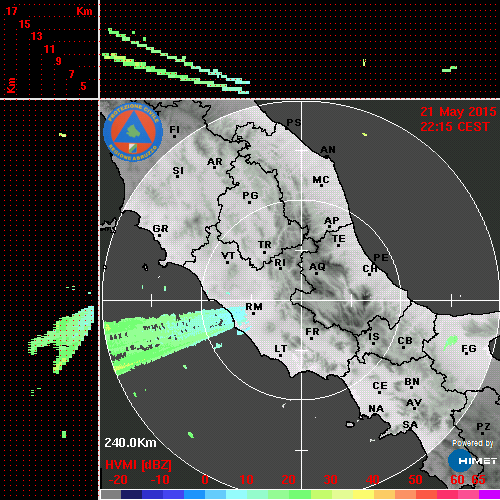
Task: Click the AN city marker on the map
Action: point(328,151)
